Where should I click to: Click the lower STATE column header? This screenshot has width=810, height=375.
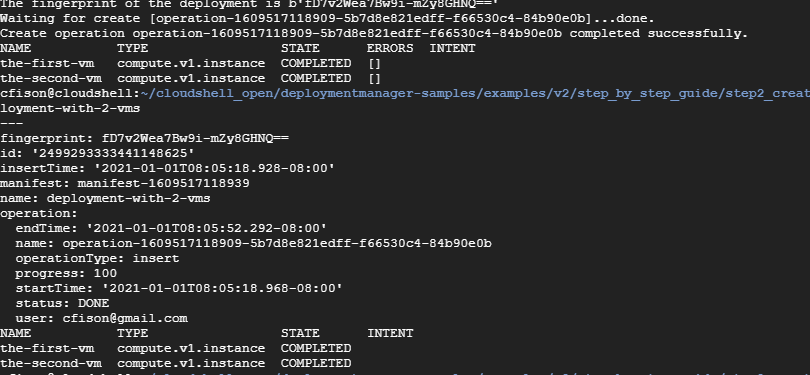pos(300,333)
